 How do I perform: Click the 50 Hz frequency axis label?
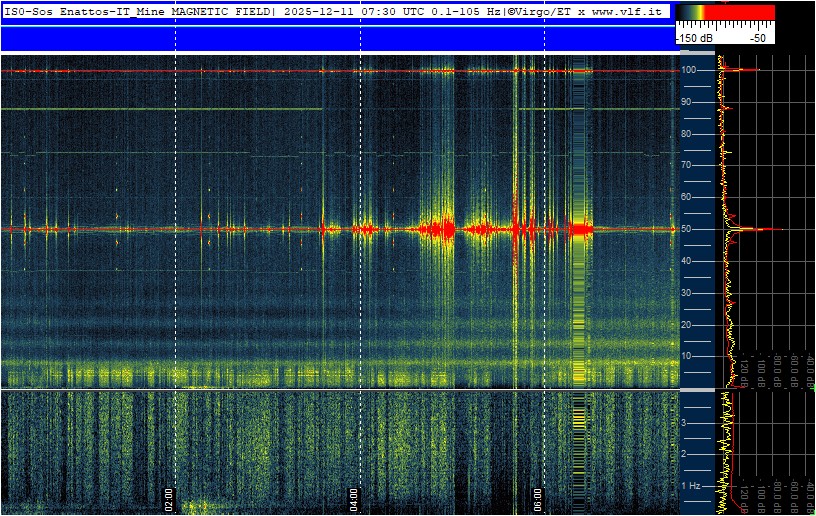tap(686, 229)
